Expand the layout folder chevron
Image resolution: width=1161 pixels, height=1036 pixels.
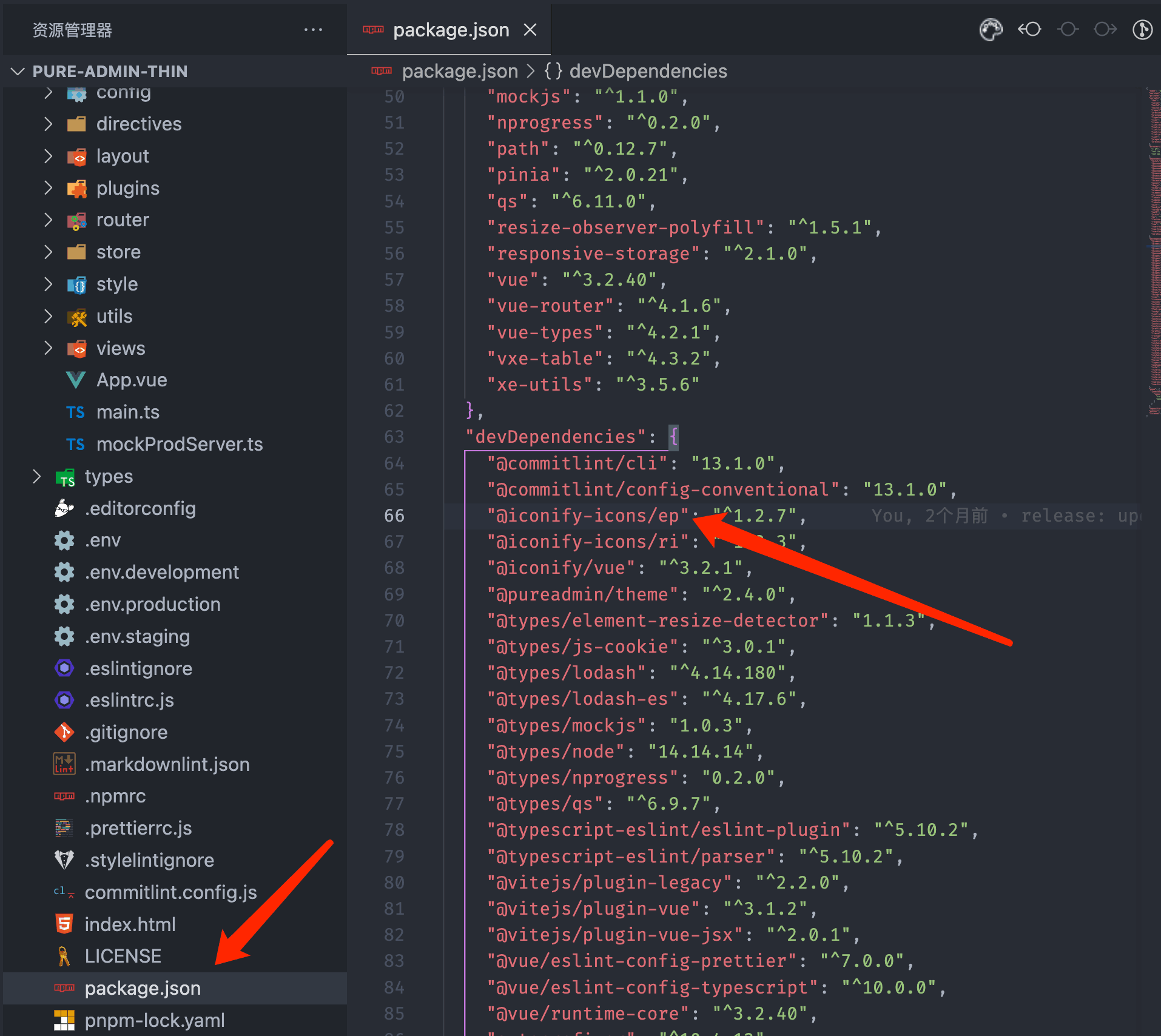[x=49, y=156]
